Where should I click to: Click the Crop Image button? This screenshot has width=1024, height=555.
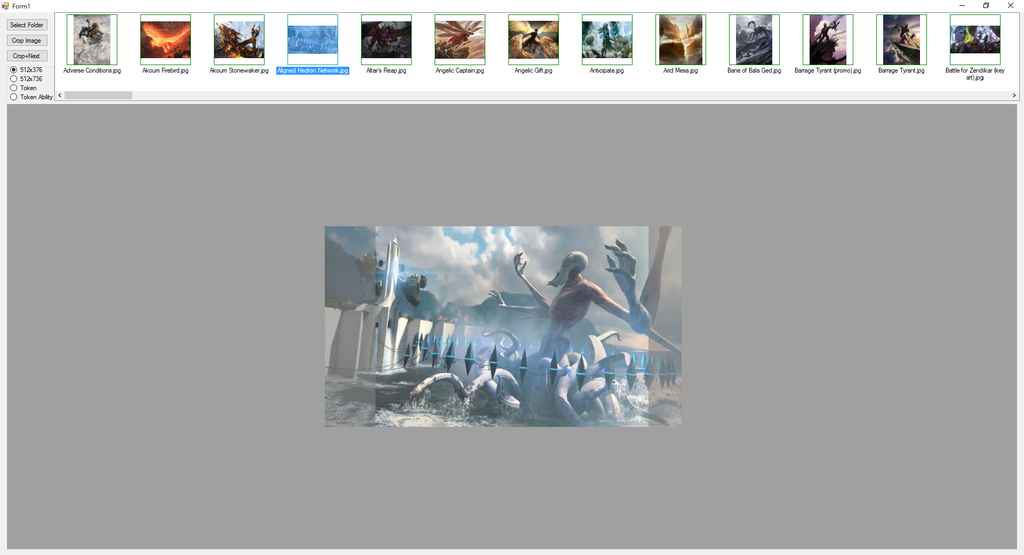point(27,40)
